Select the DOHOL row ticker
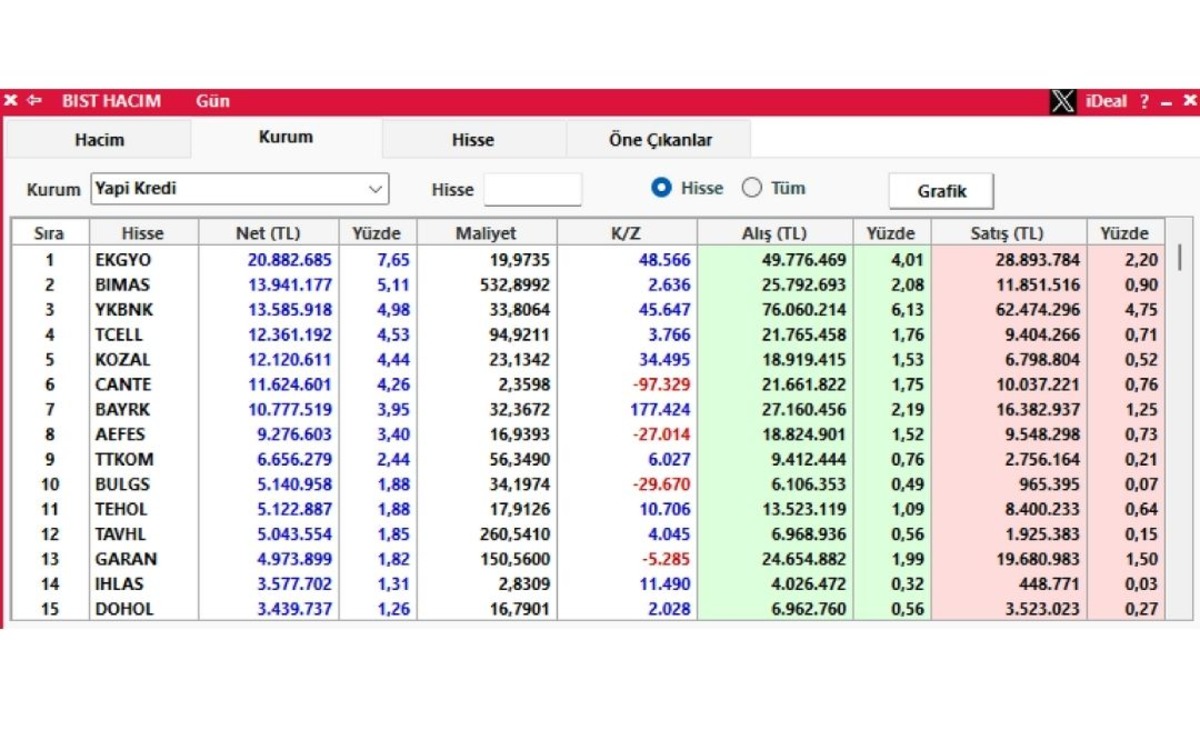The height and width of the screenshot is (750, 1200). pyautogui.click(x=125, y=609)
